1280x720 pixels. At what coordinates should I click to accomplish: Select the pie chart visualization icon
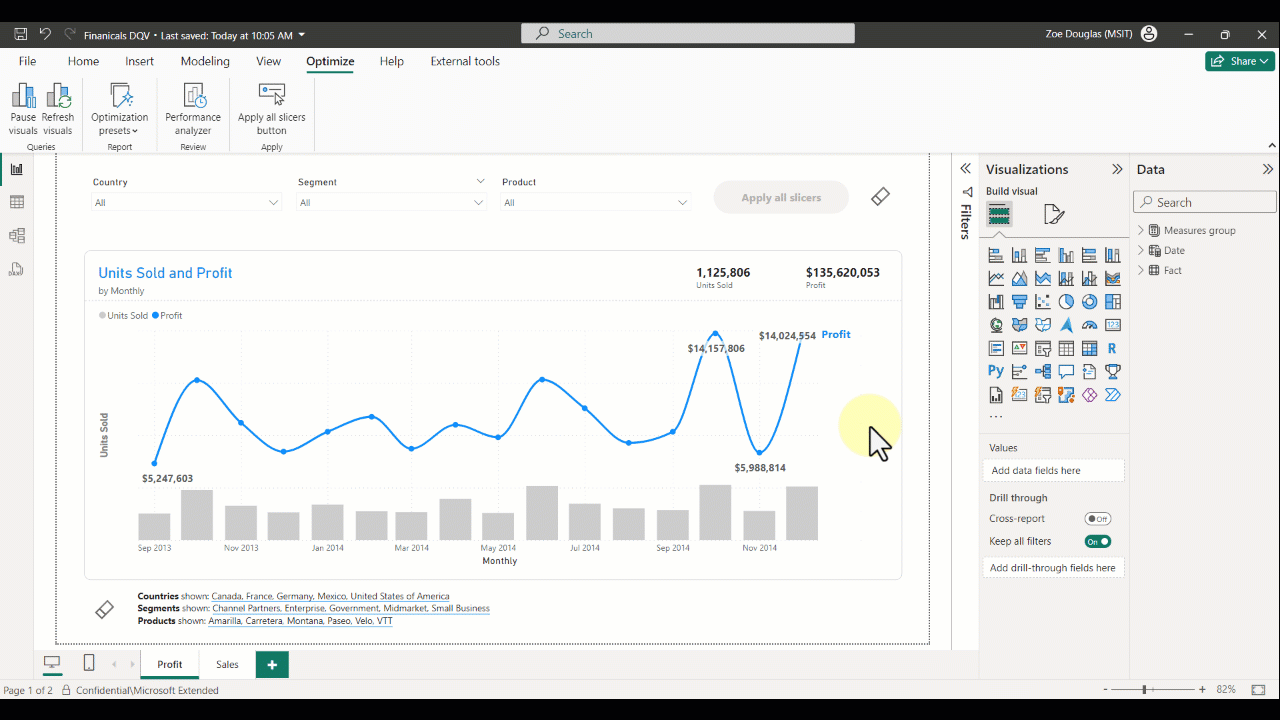pyautogui.click(x=1066, y=301)
